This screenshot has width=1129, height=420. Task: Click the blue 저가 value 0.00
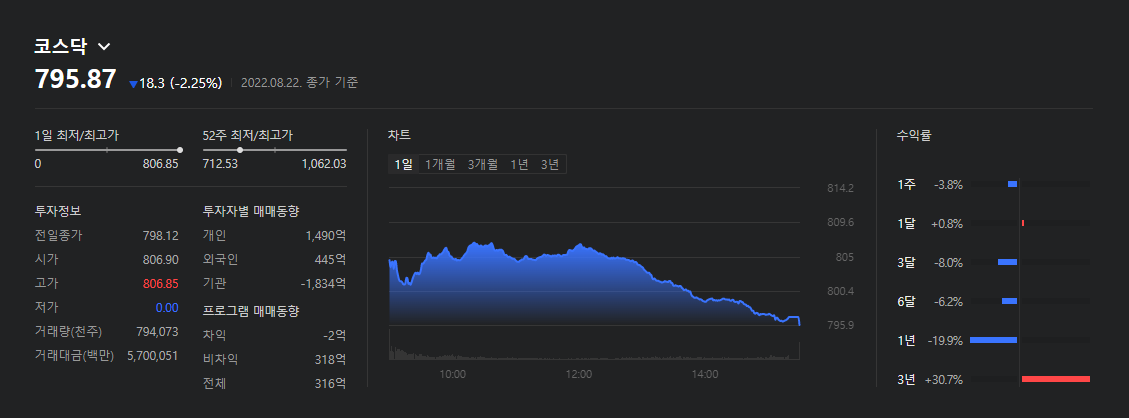click(x=167, y=308)
